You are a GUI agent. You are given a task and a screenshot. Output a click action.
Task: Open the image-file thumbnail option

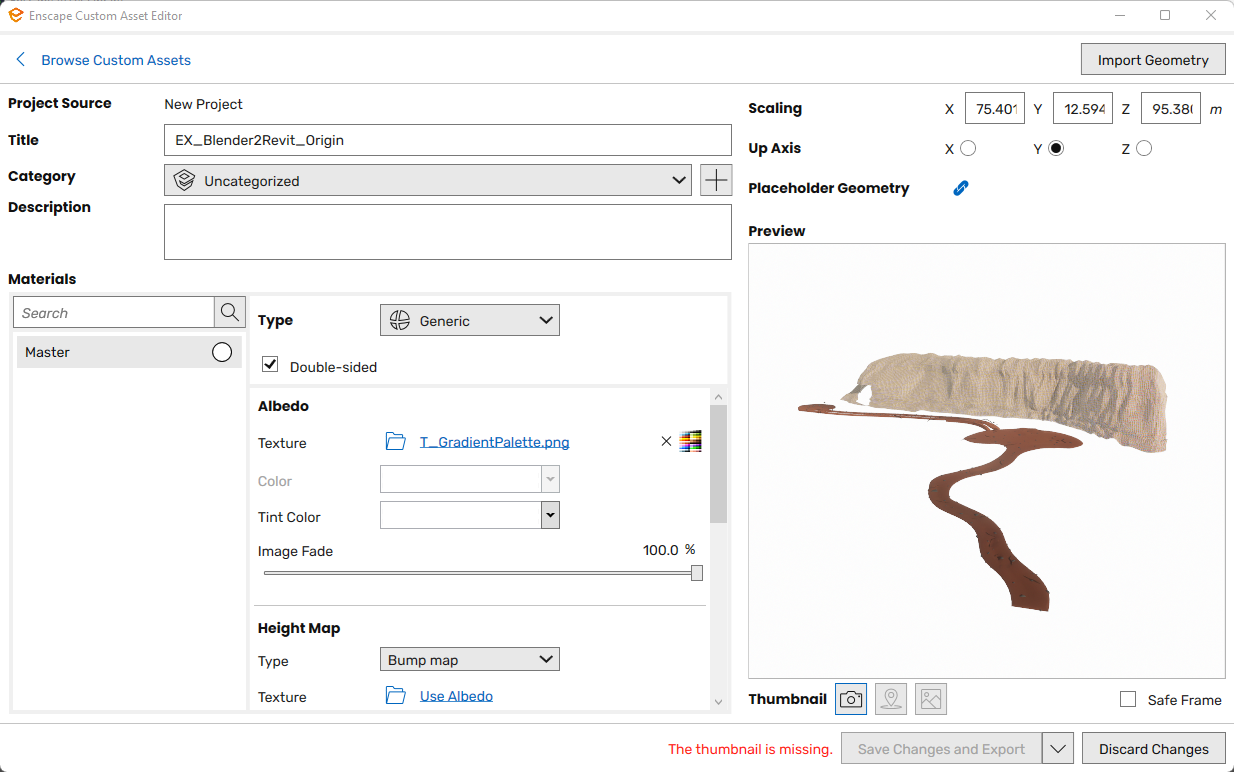coord(931,699)
